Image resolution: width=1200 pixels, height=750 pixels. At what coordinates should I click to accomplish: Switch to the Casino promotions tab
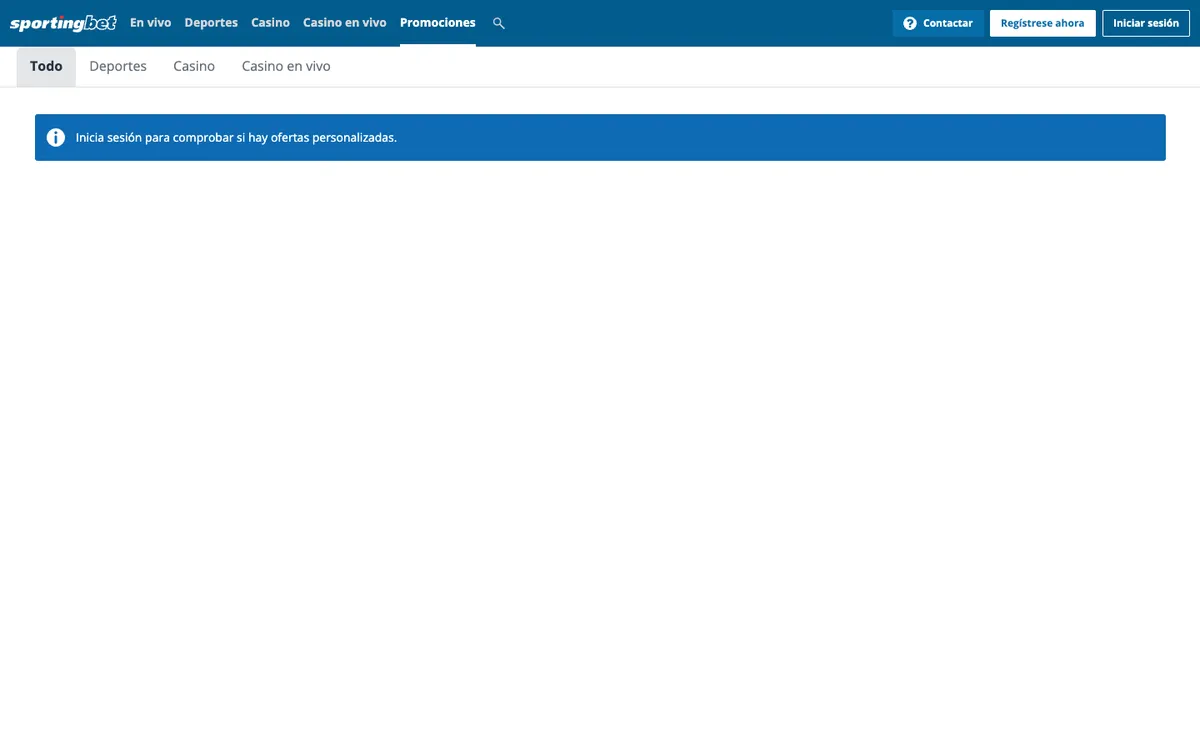tap(194, 67)
